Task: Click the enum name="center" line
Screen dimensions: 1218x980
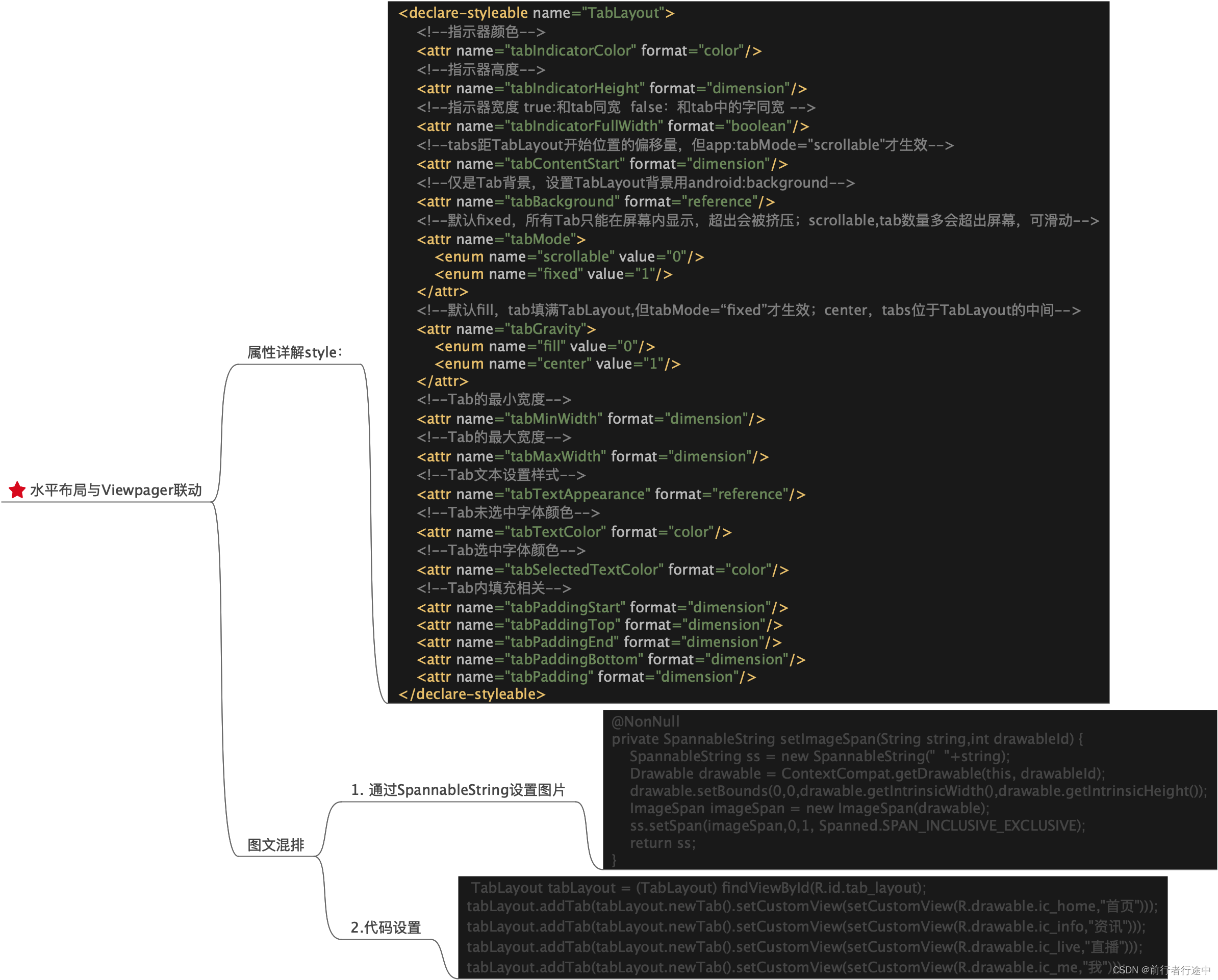Action: click(557, 365)
